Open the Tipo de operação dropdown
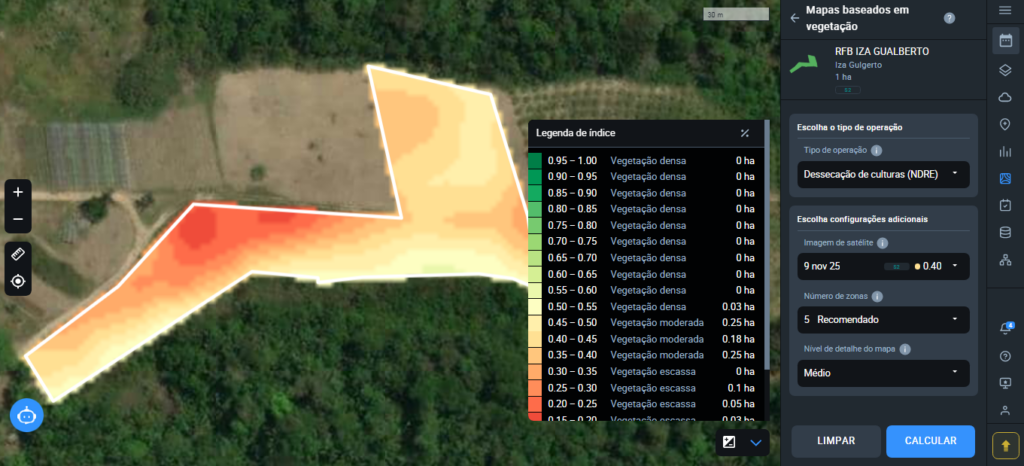This screenshot has width=1024, height=466. (x=884, y=174)
